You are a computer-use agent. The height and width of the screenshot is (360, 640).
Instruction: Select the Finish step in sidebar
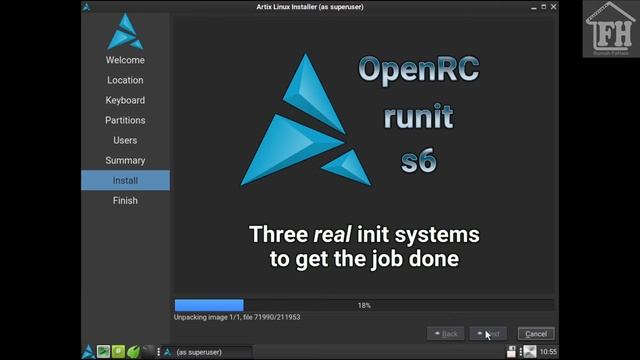click(x=125, y=200)
